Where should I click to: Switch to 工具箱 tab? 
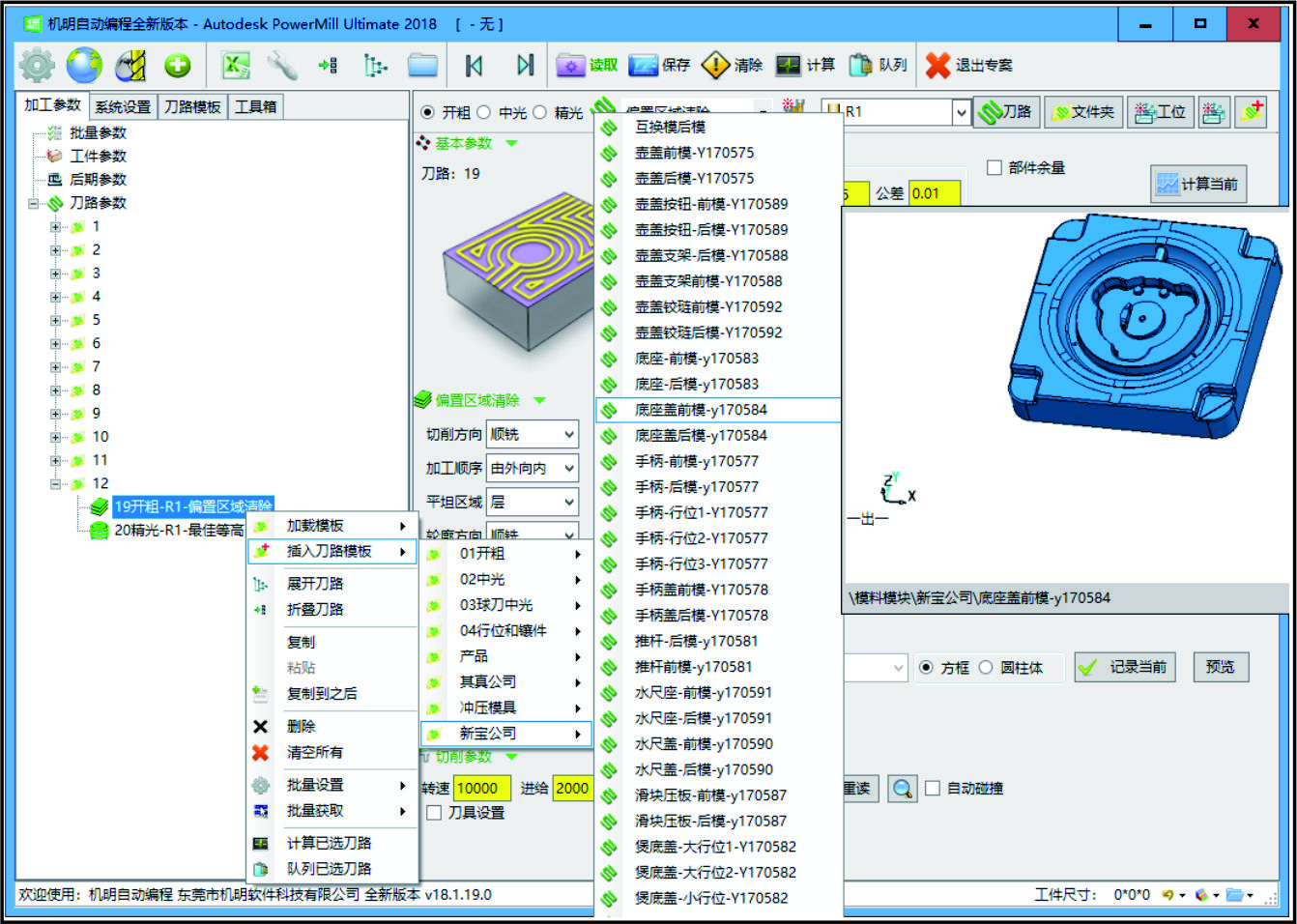(255, 106)
